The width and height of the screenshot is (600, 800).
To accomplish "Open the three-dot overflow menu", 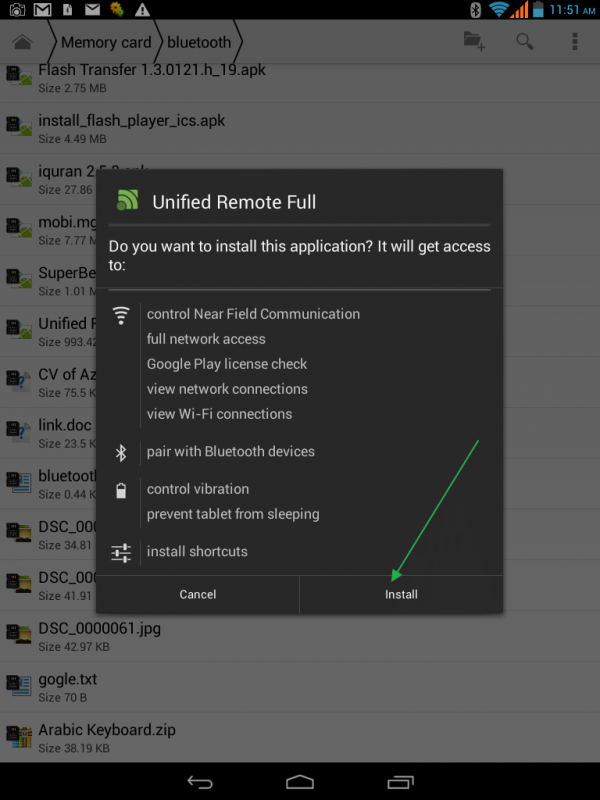I will point(575,41).
